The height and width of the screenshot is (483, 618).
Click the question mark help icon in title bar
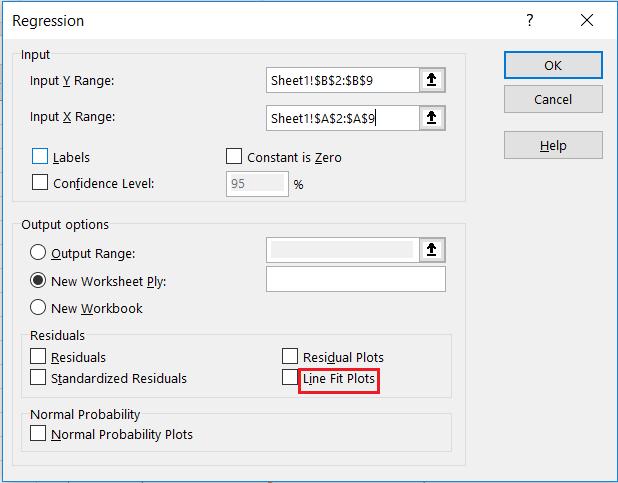click(530, 20)
